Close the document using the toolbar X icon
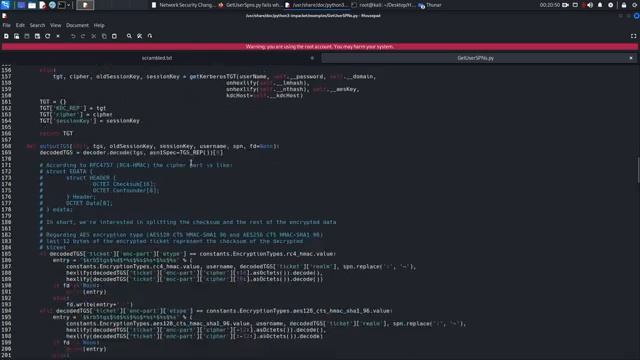Image resolution: width=640 pixels, height=360 pixels. pyautogui.click(x=58, y=36)
